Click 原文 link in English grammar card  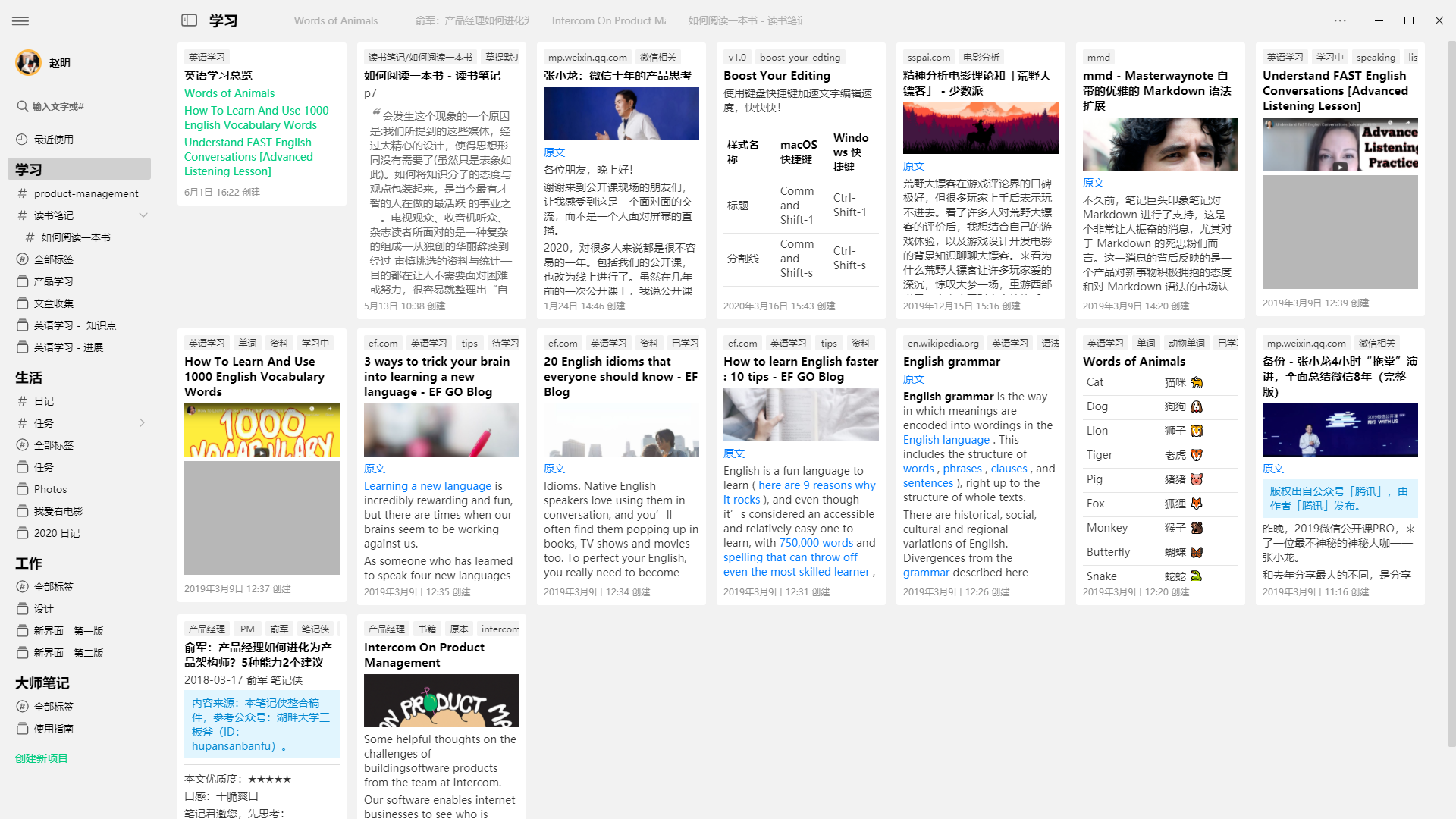coord(913,379)
